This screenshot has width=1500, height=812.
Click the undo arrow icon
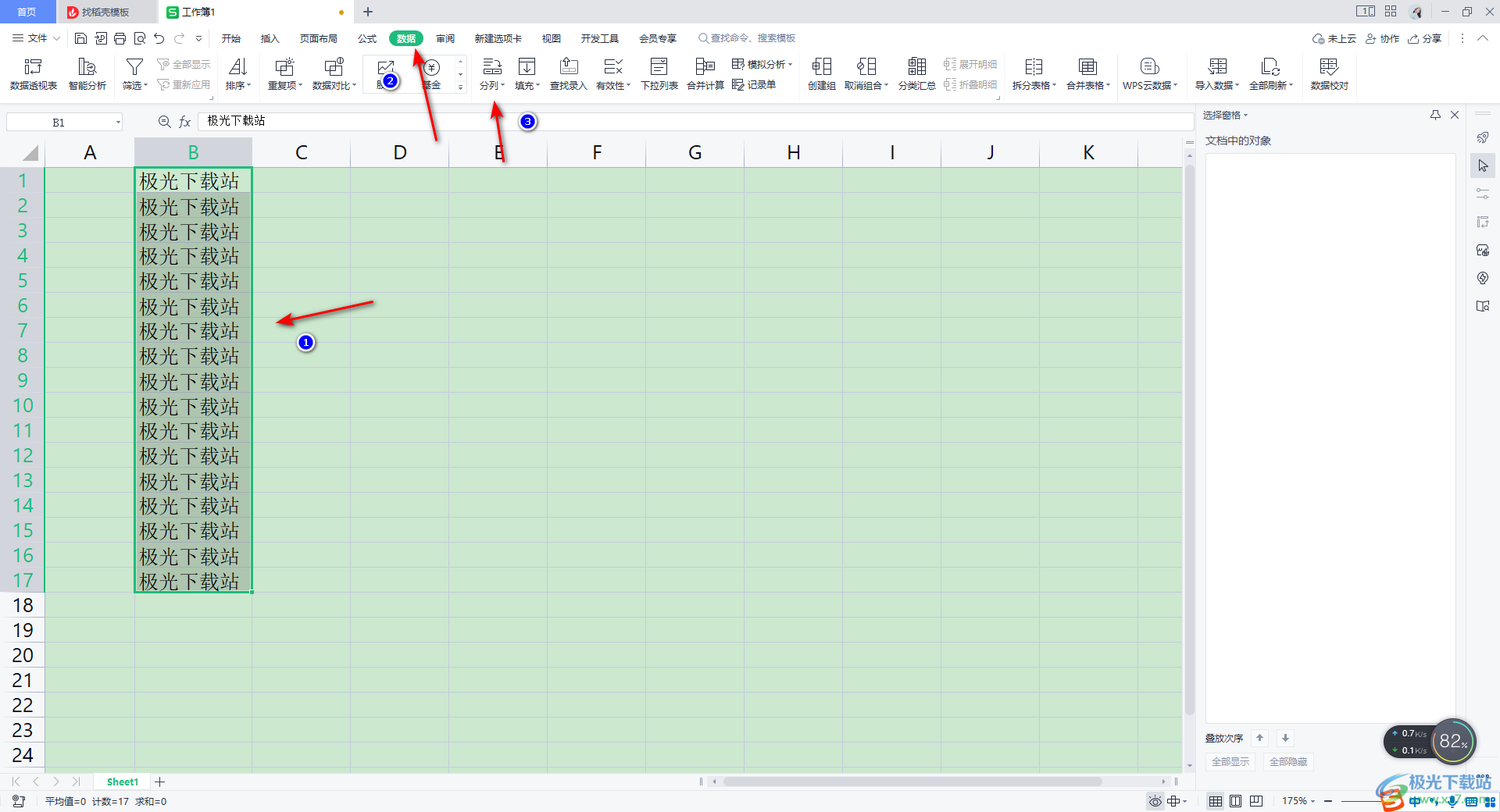159,38
